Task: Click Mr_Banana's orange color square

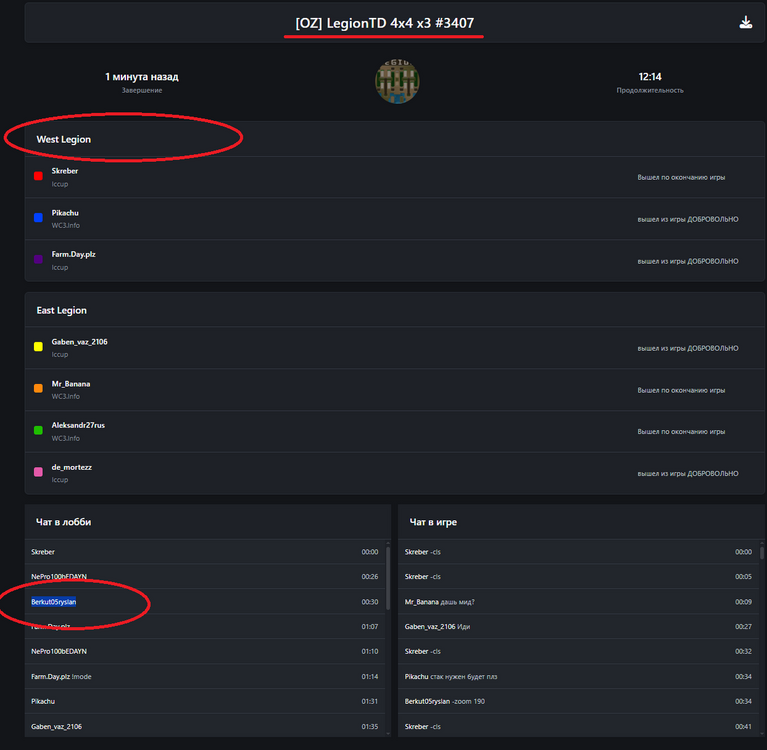Action: point(38,388)
